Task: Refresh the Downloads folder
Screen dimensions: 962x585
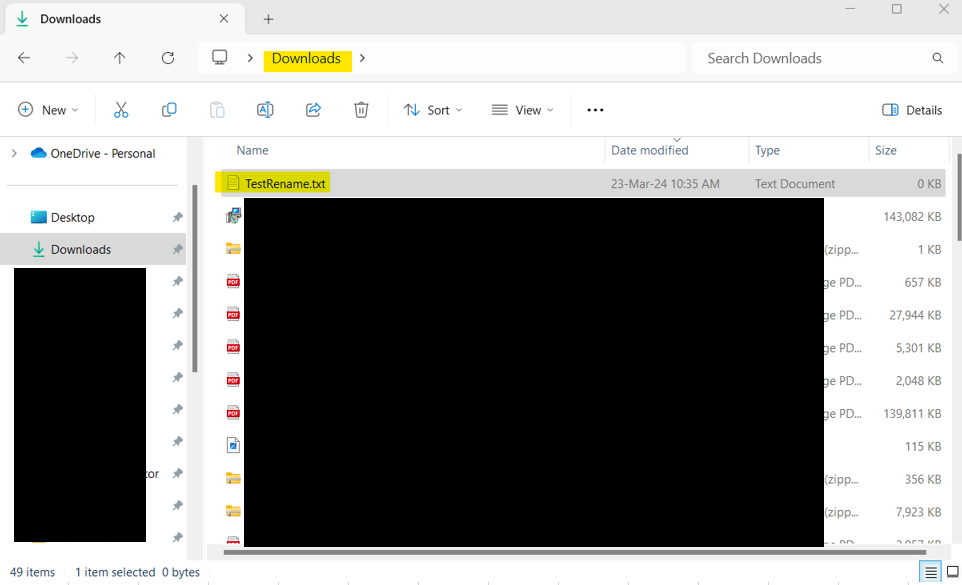Action: (167, 58)
